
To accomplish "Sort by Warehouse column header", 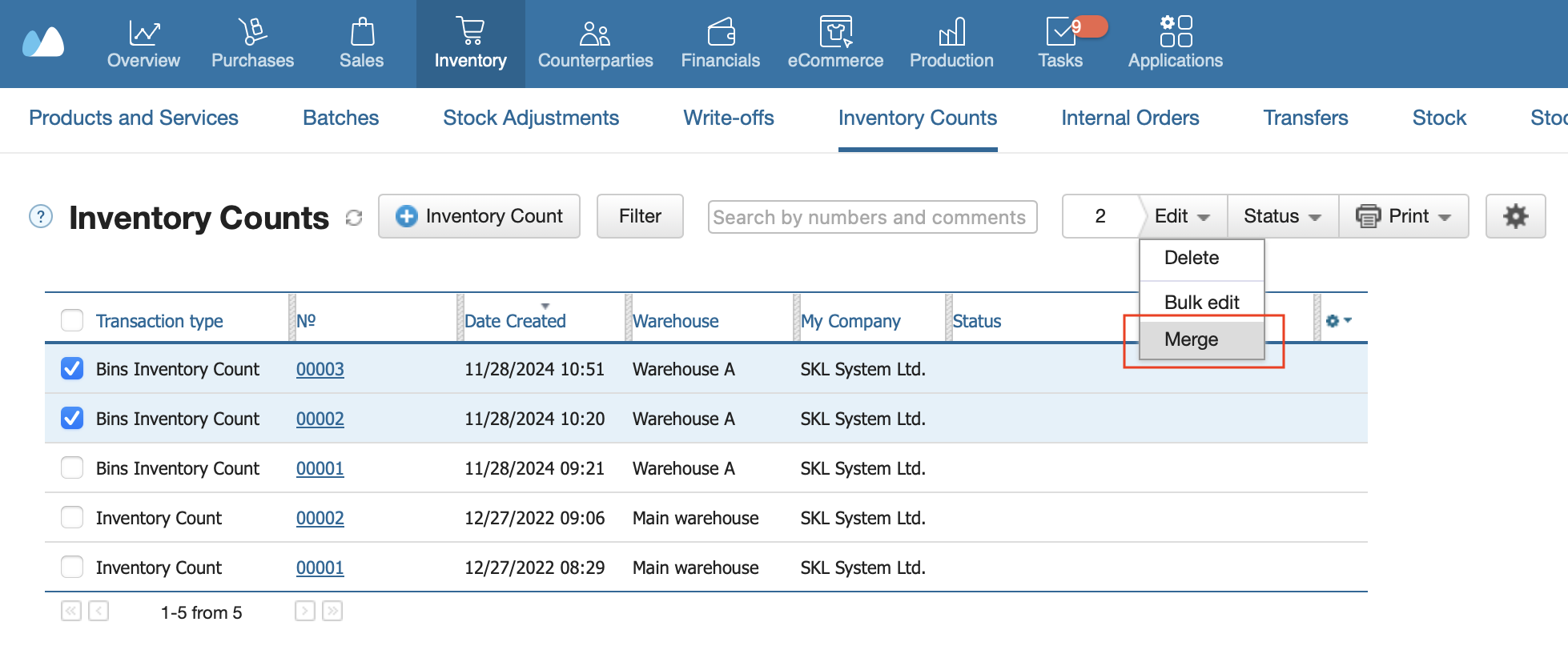I will (x=676, y=321).
